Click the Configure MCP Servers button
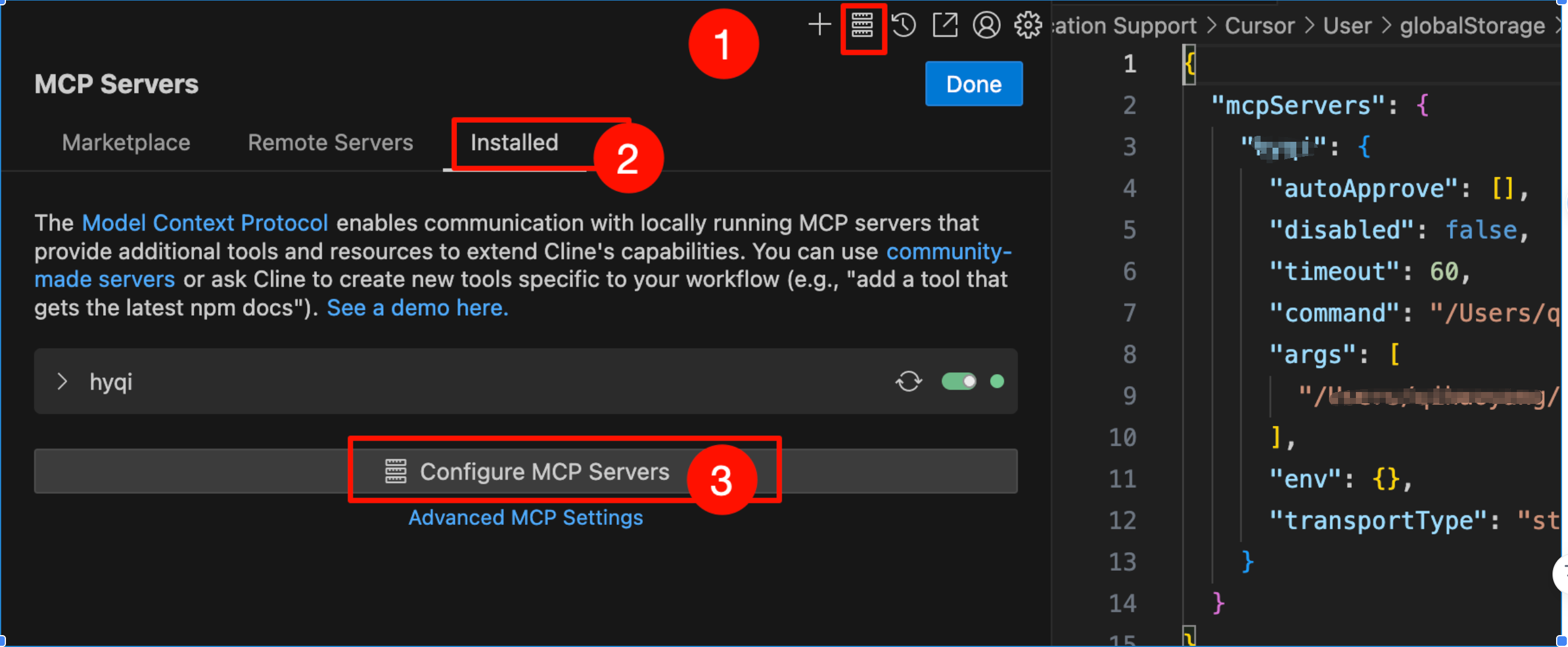 point(544,472)
